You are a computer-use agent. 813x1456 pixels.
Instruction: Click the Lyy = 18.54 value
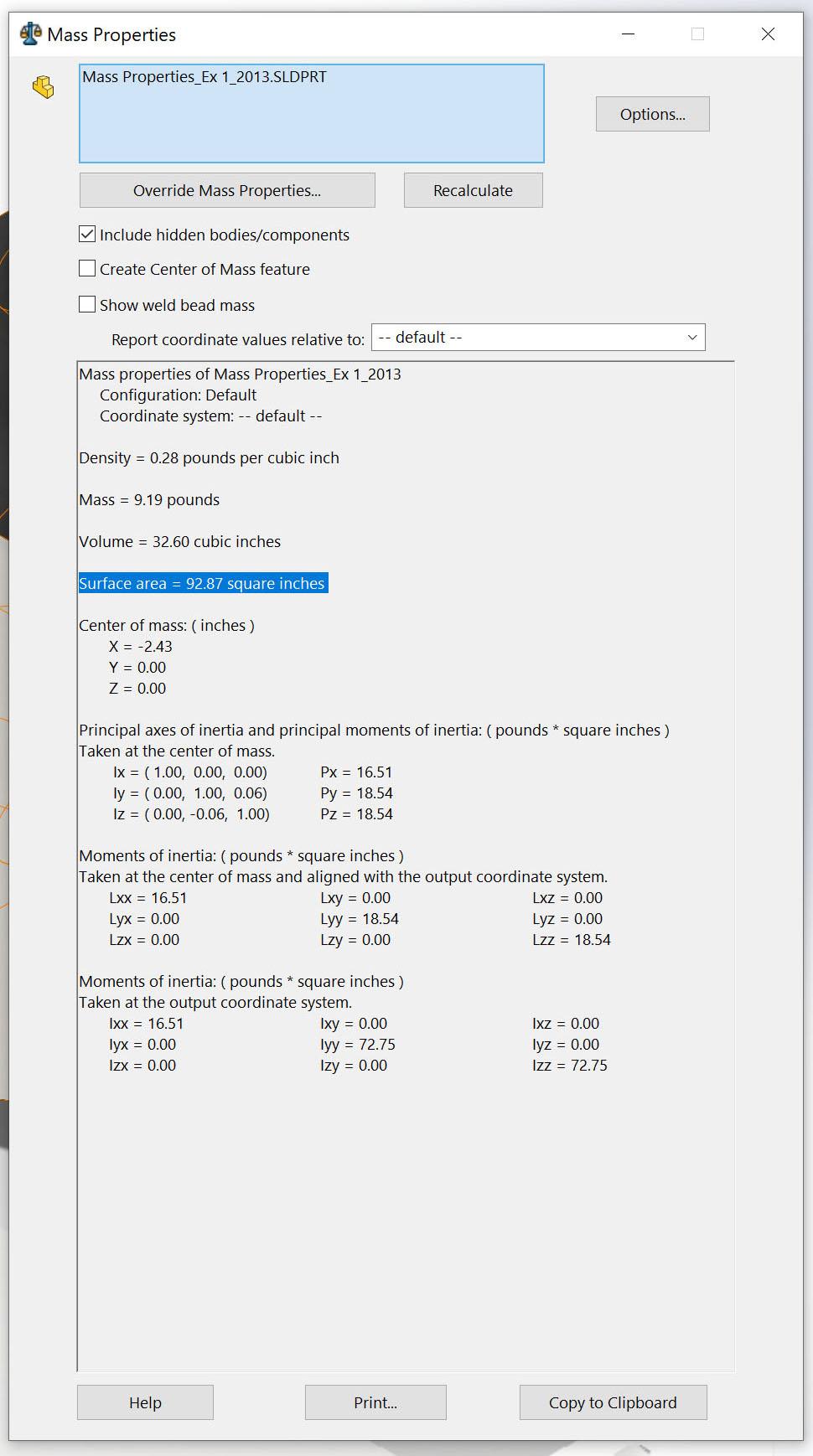click(360, 919)
